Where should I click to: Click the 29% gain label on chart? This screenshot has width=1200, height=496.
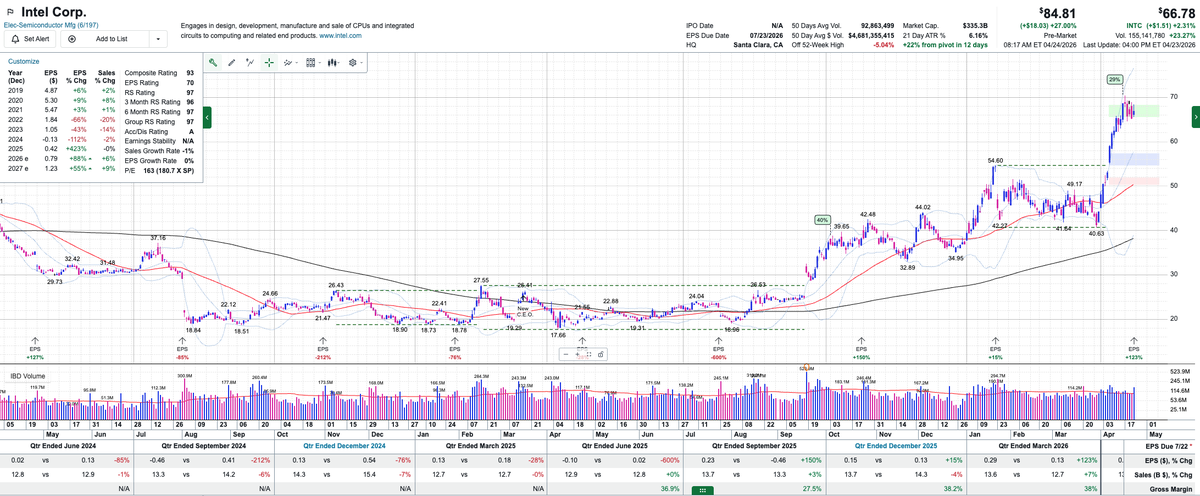tap(1115, 79)
